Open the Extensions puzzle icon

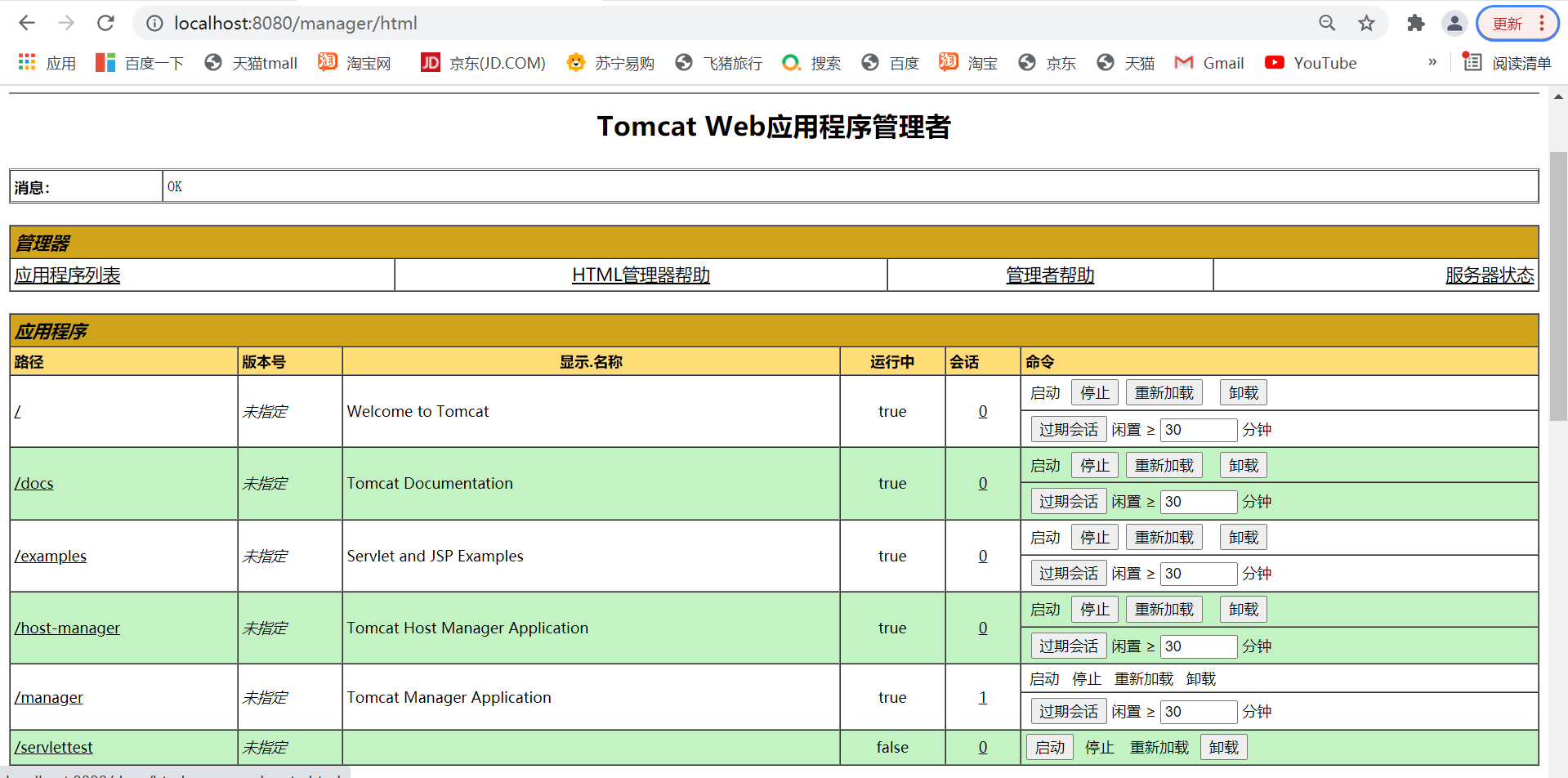tap(1415, 23)
